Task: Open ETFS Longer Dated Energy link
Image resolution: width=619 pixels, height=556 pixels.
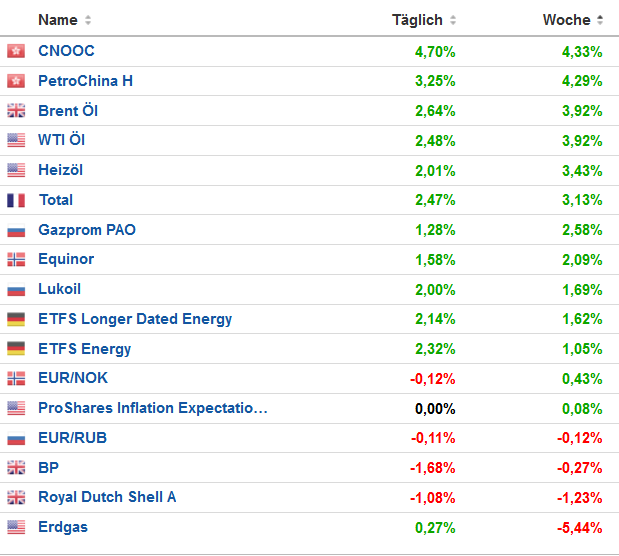Action: point(135,319)
